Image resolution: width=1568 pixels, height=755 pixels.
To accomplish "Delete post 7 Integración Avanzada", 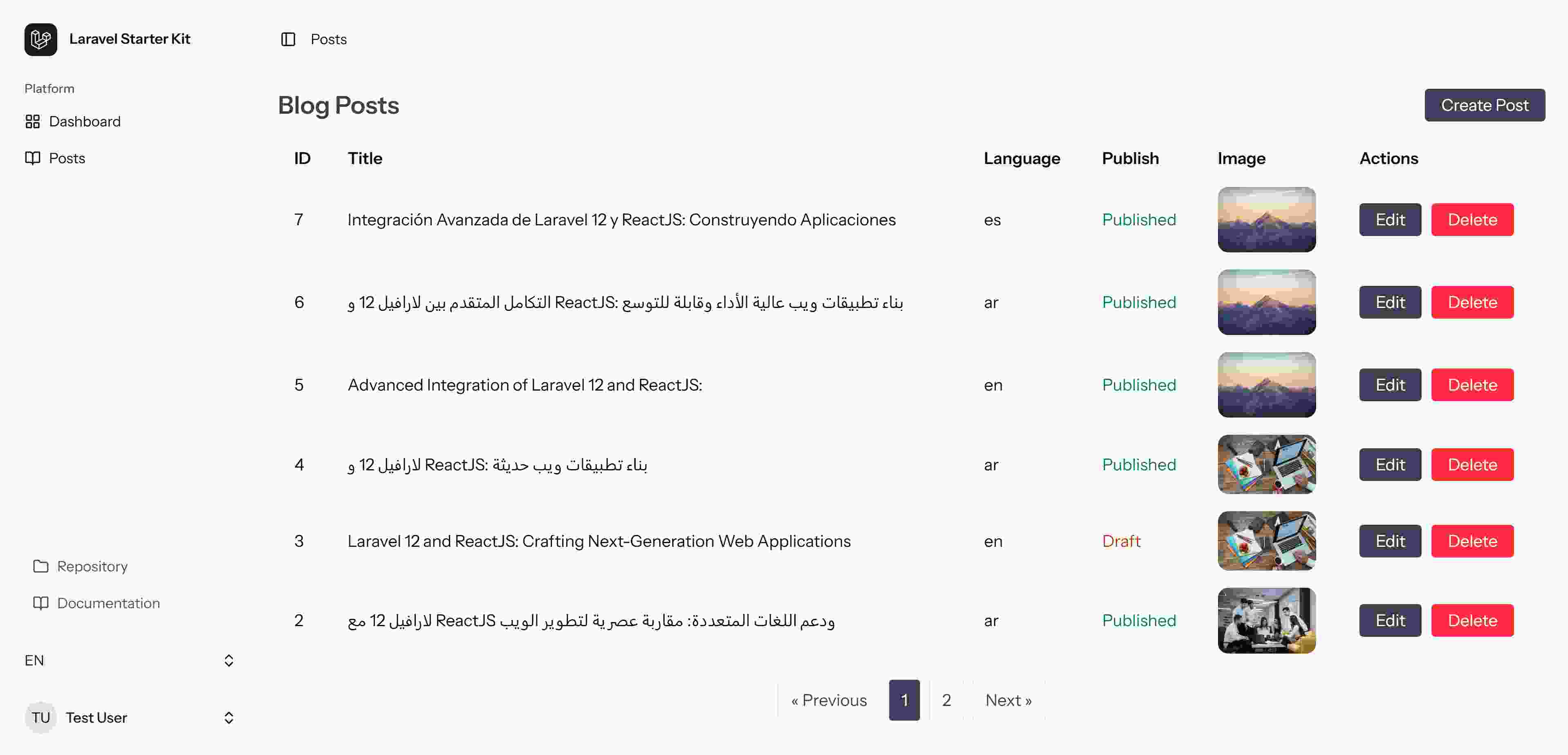I will 1472,220.
